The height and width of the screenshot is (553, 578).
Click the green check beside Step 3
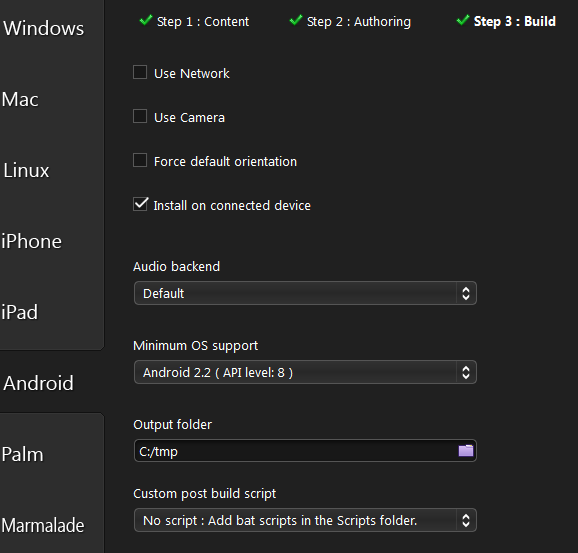(x=463, y=20)
